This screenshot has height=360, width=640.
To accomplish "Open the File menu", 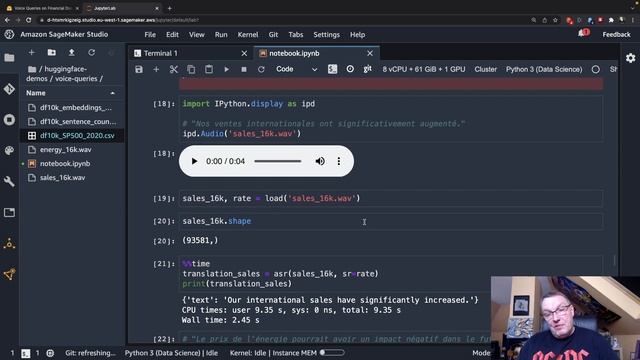I will tap(150, 35).
